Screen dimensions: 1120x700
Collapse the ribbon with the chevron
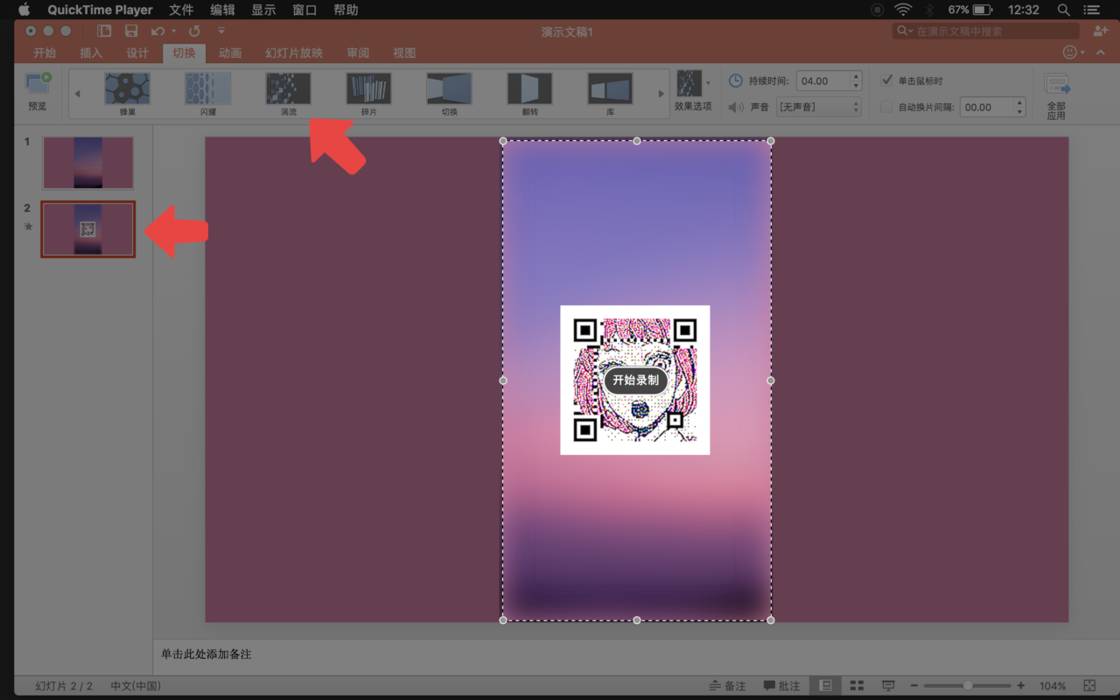tap(1101, 52)
